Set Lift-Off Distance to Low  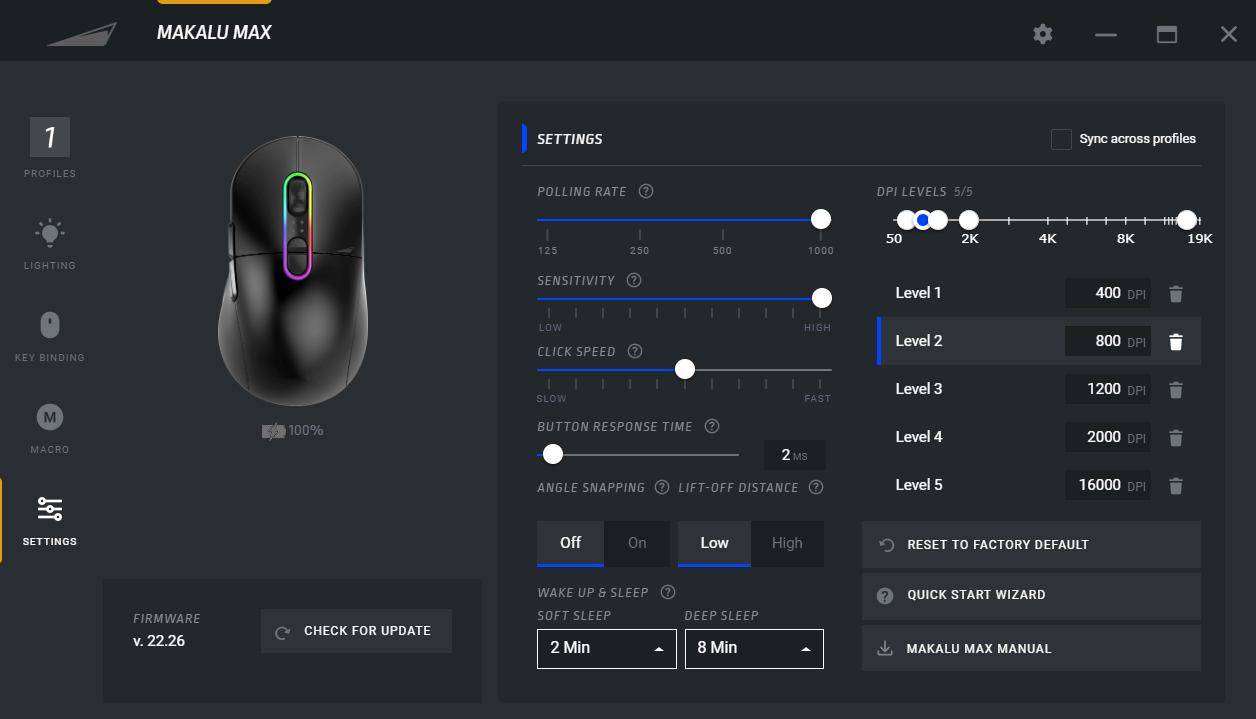[x=714, y=543]
